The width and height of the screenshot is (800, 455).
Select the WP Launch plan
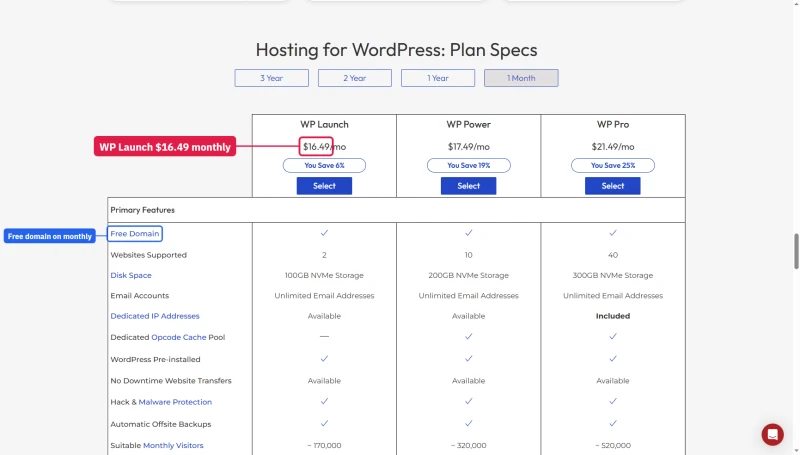(324, 186)
